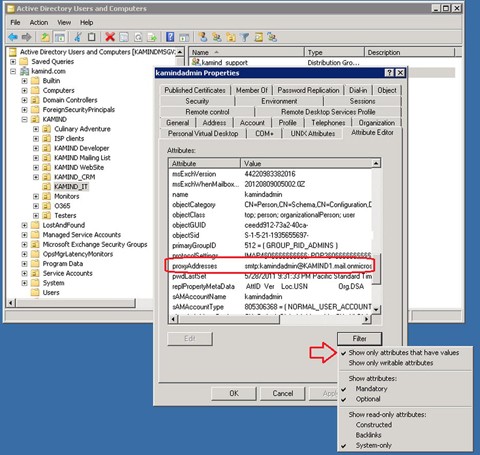The height and width of the screenshot is (455, 480).
Task: Toggle Show only writable attributes
Action: point(391,363)
